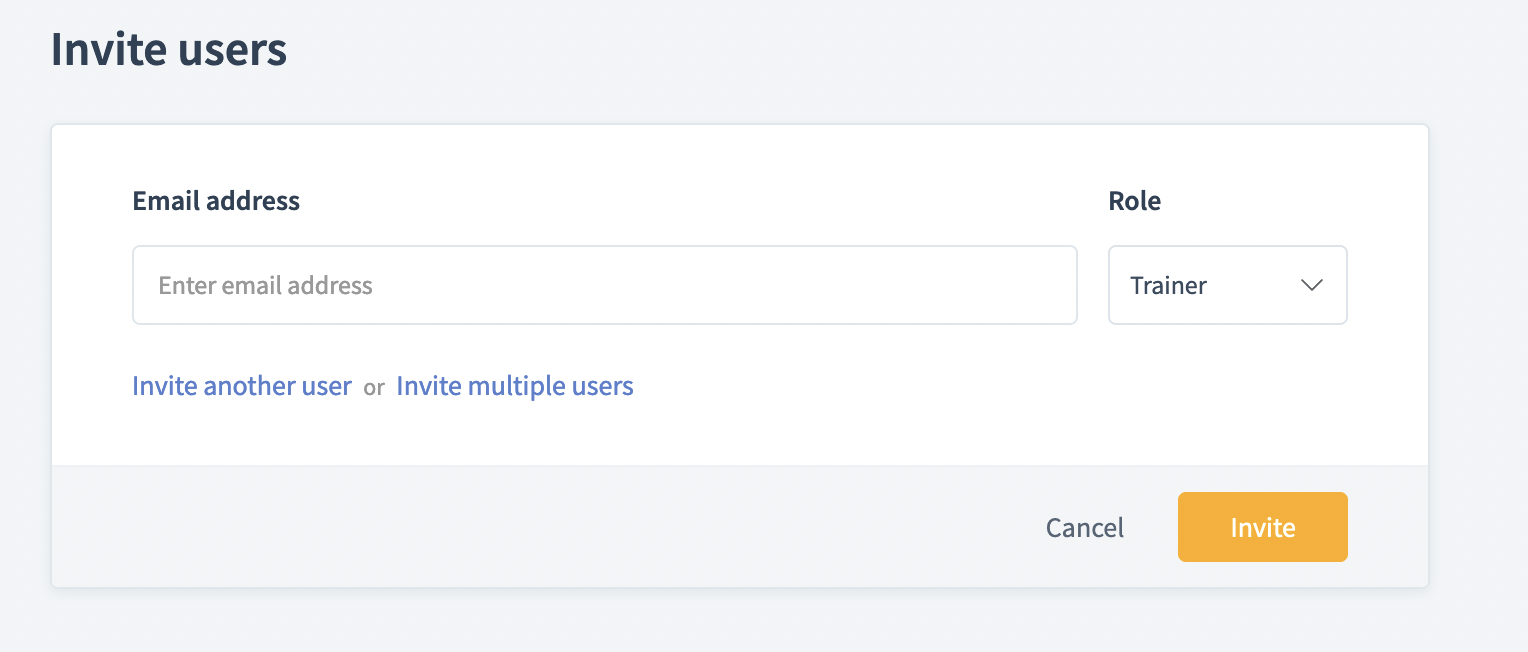Click the "Invite users" page heading
The height and width of the screenshot is (652, 1528).
169,50
